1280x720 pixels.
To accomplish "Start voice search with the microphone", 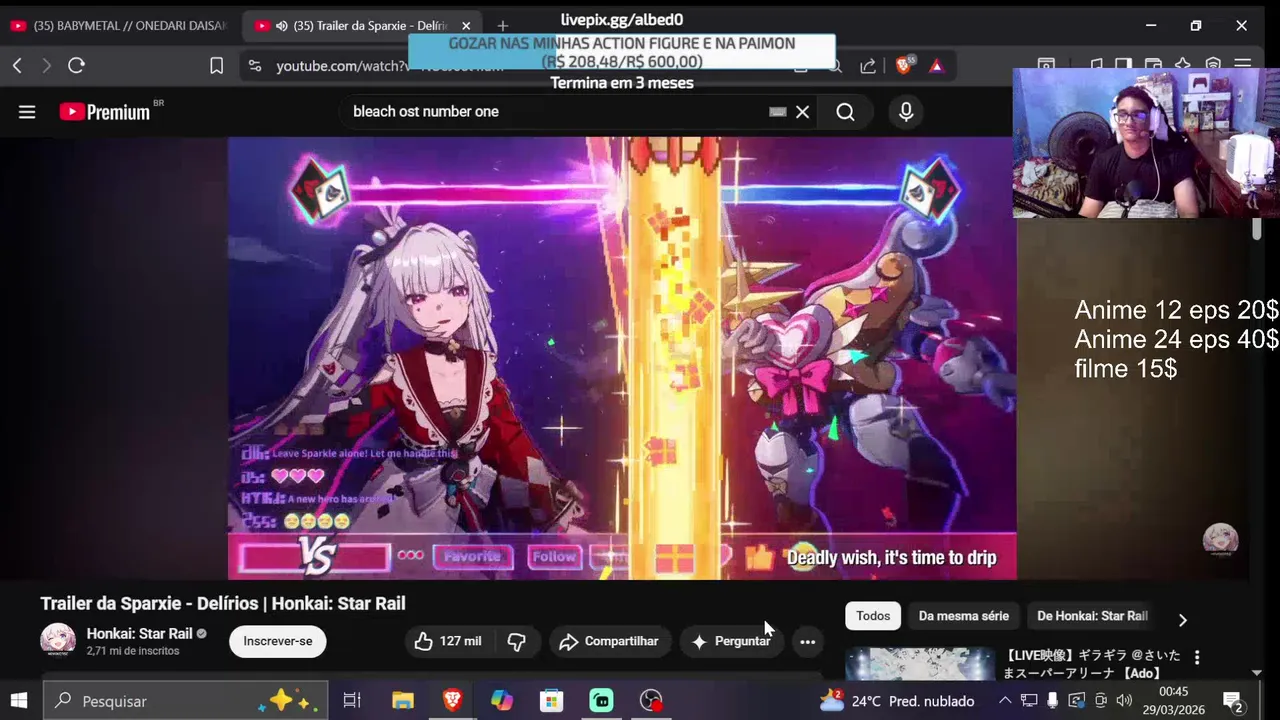I will point(906,112).
